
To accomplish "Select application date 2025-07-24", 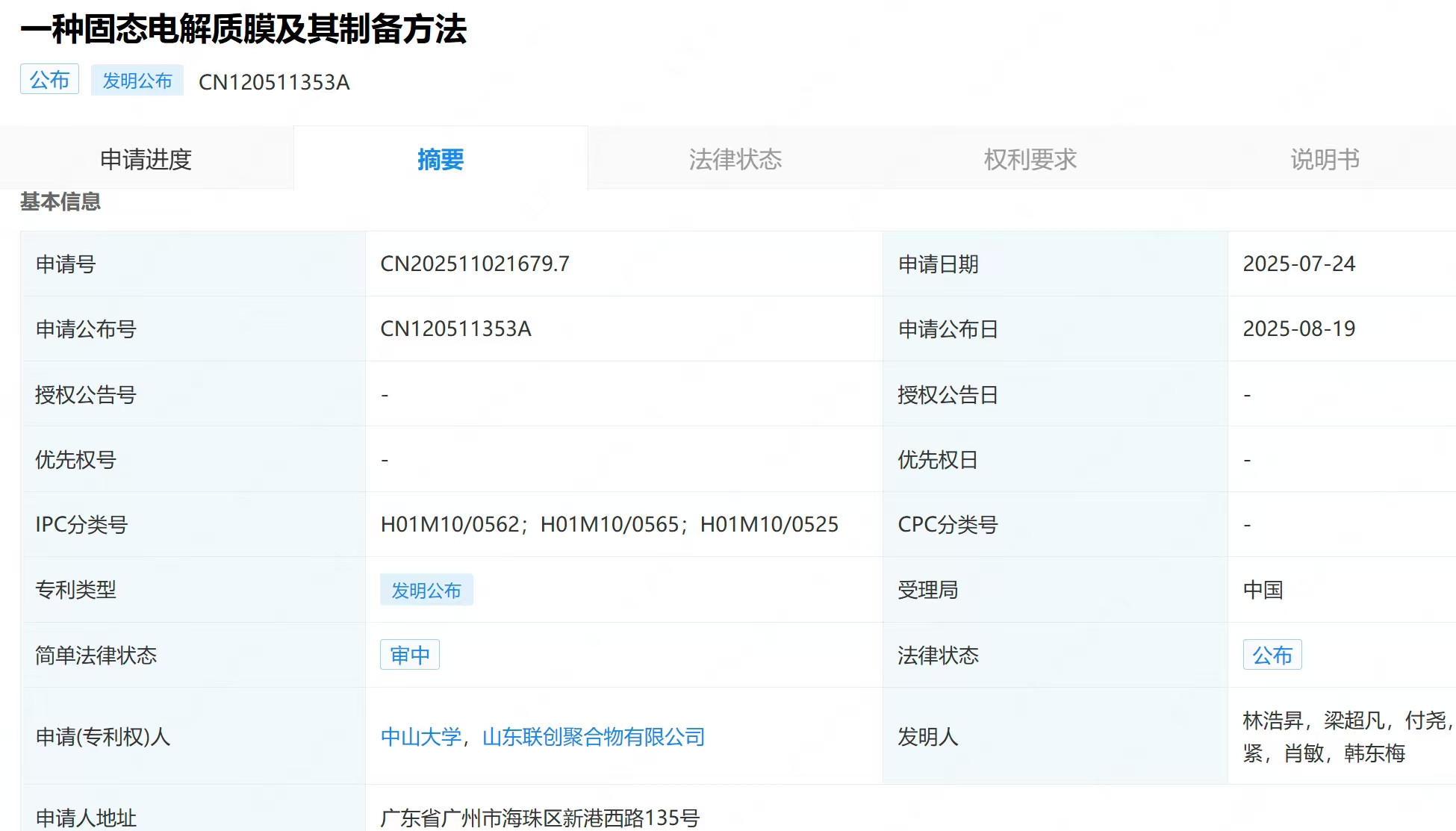I will click(1299, 264).
